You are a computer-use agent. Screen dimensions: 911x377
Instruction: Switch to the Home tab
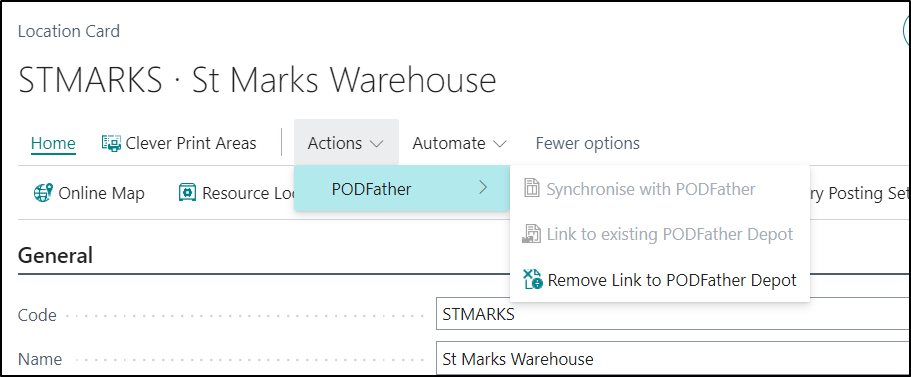tap(53, 143)
